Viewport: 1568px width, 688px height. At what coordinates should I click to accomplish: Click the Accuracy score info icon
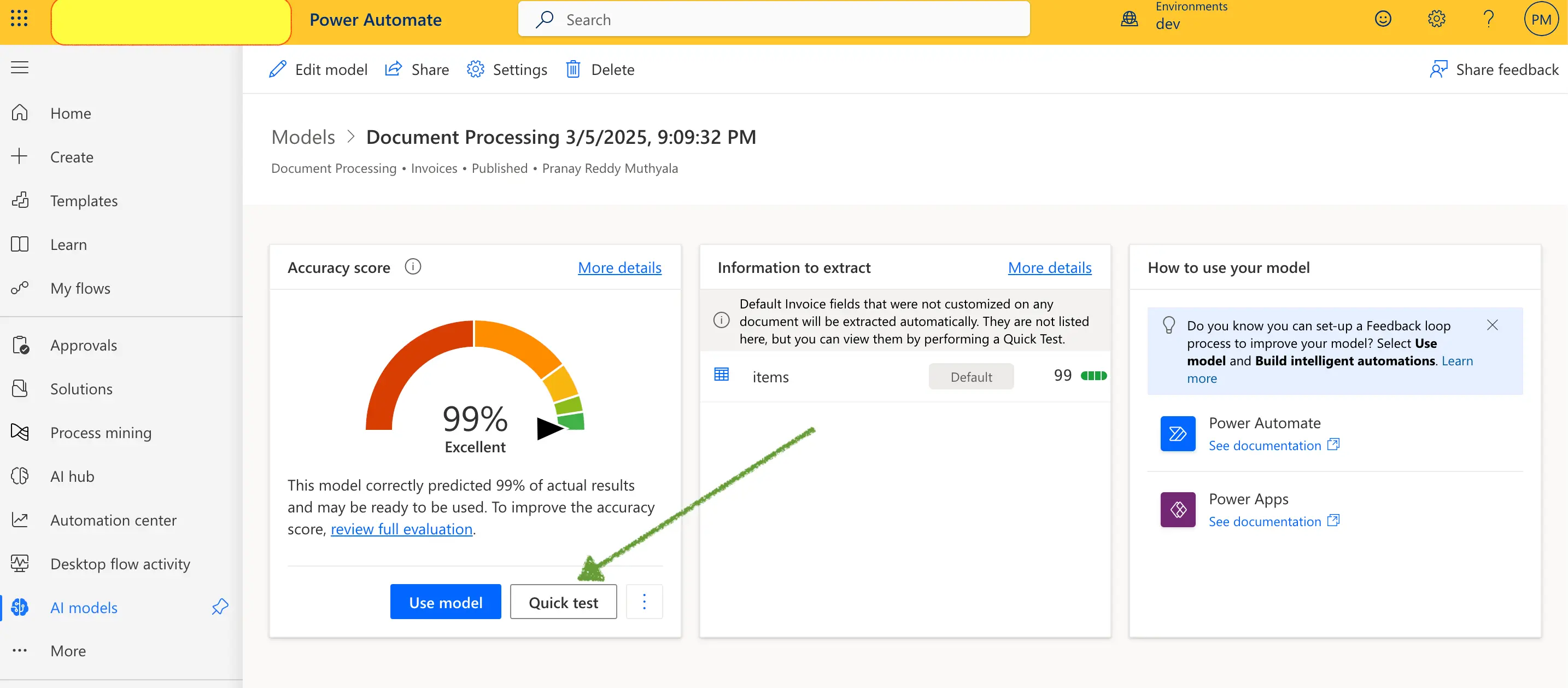tap(413, 267)
